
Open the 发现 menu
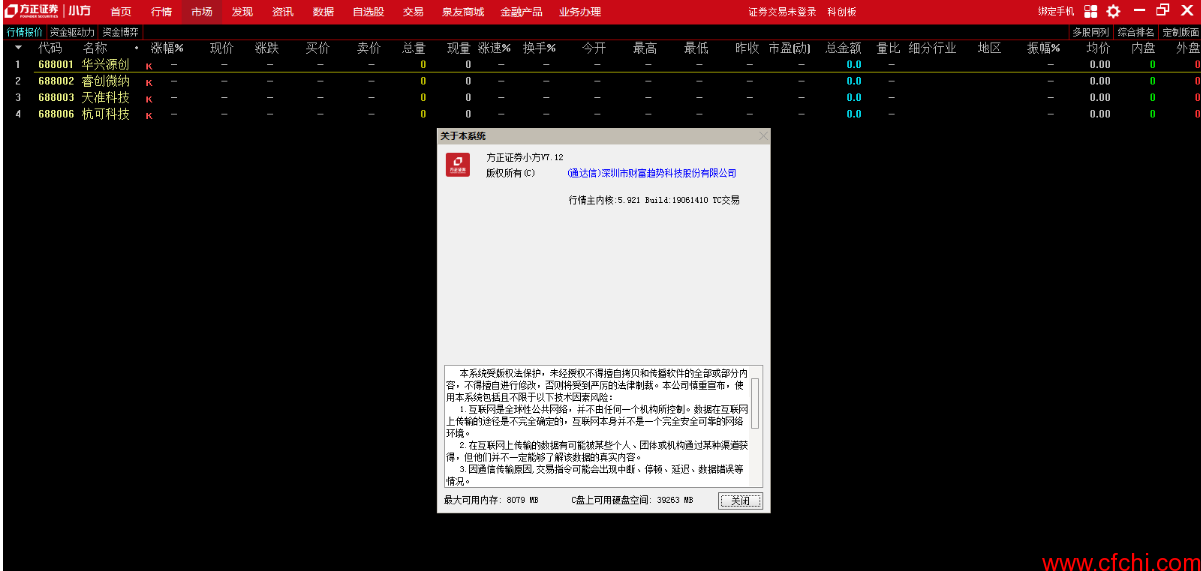242,12
